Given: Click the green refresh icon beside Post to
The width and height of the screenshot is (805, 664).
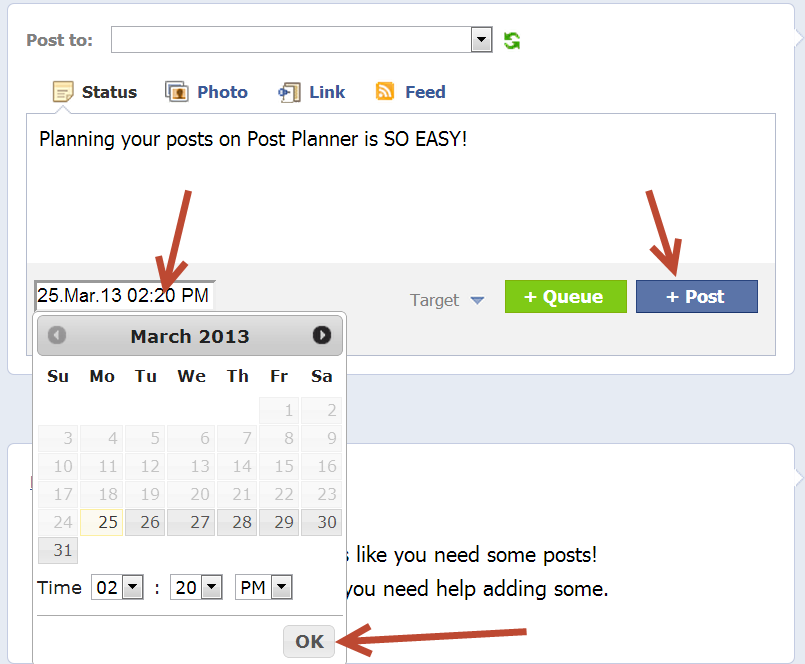Looking at the screenshot, I should [512, 40].
